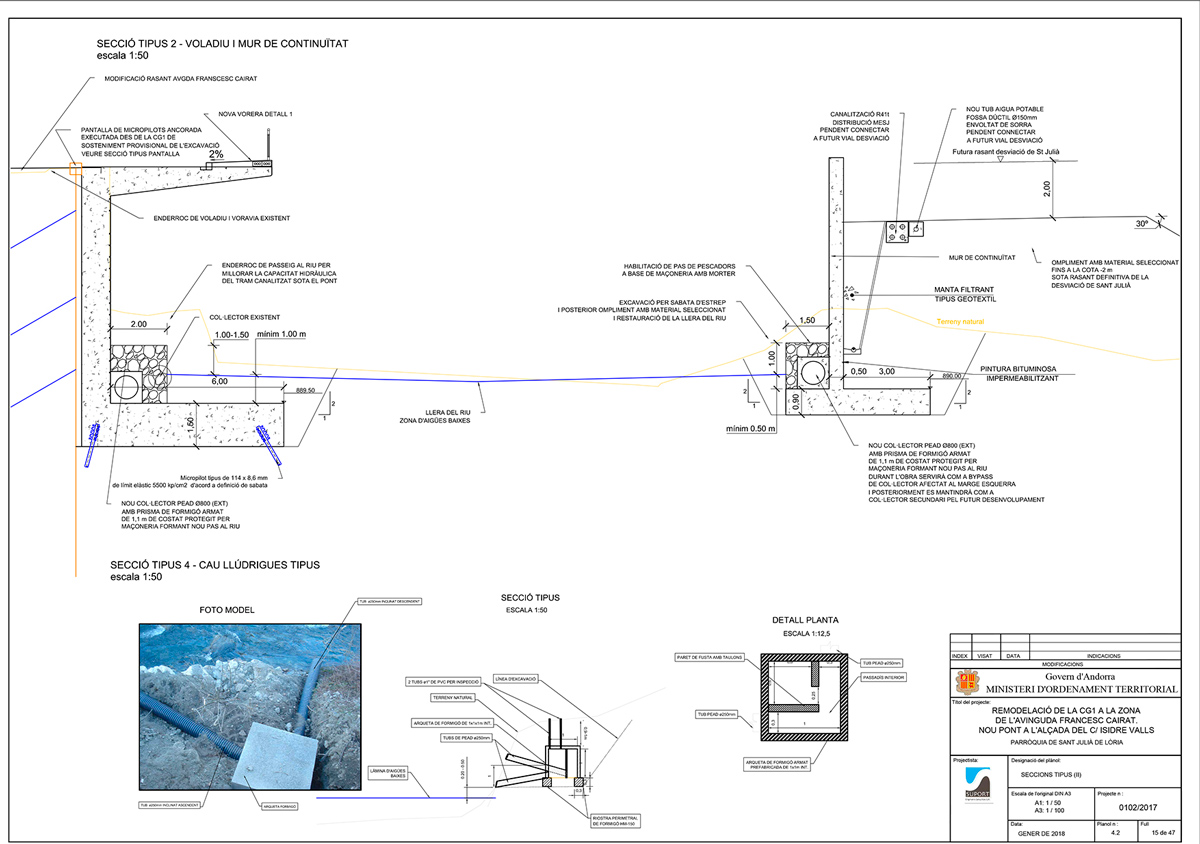Click the 'FOTO MODEL' caption
The width and height of the screenshot is (1200, 844).
228,610
